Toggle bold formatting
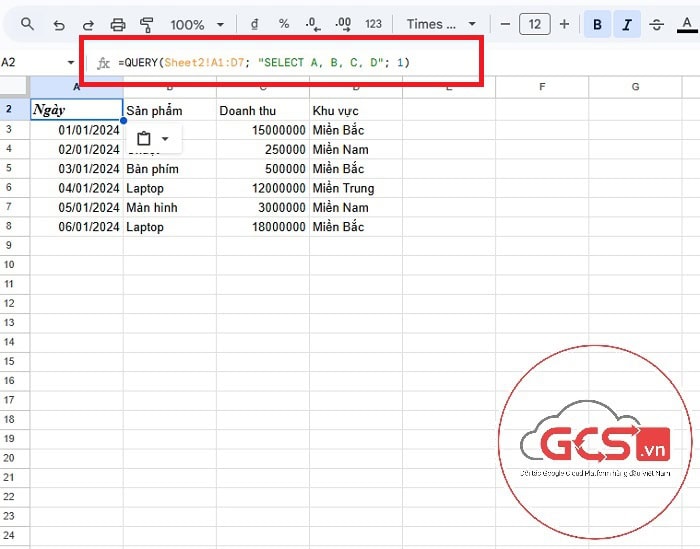700x549 pixels. point(597,24)
